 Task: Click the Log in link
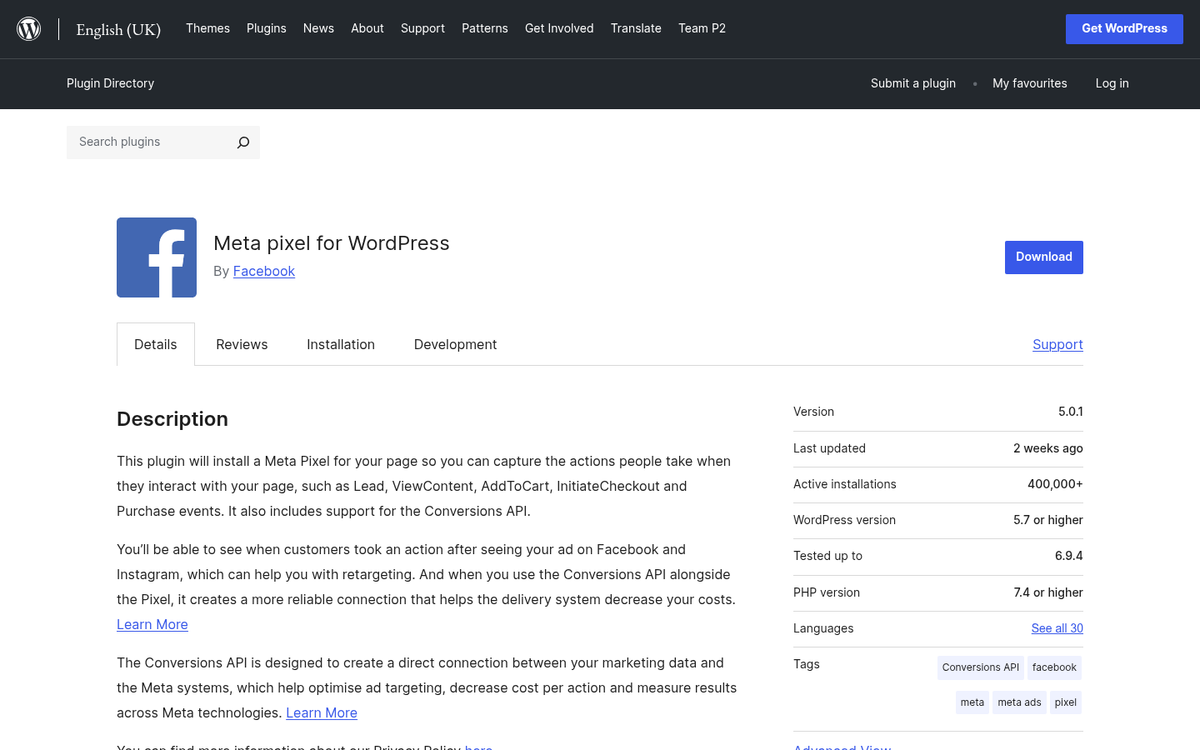click(1112, 83)
